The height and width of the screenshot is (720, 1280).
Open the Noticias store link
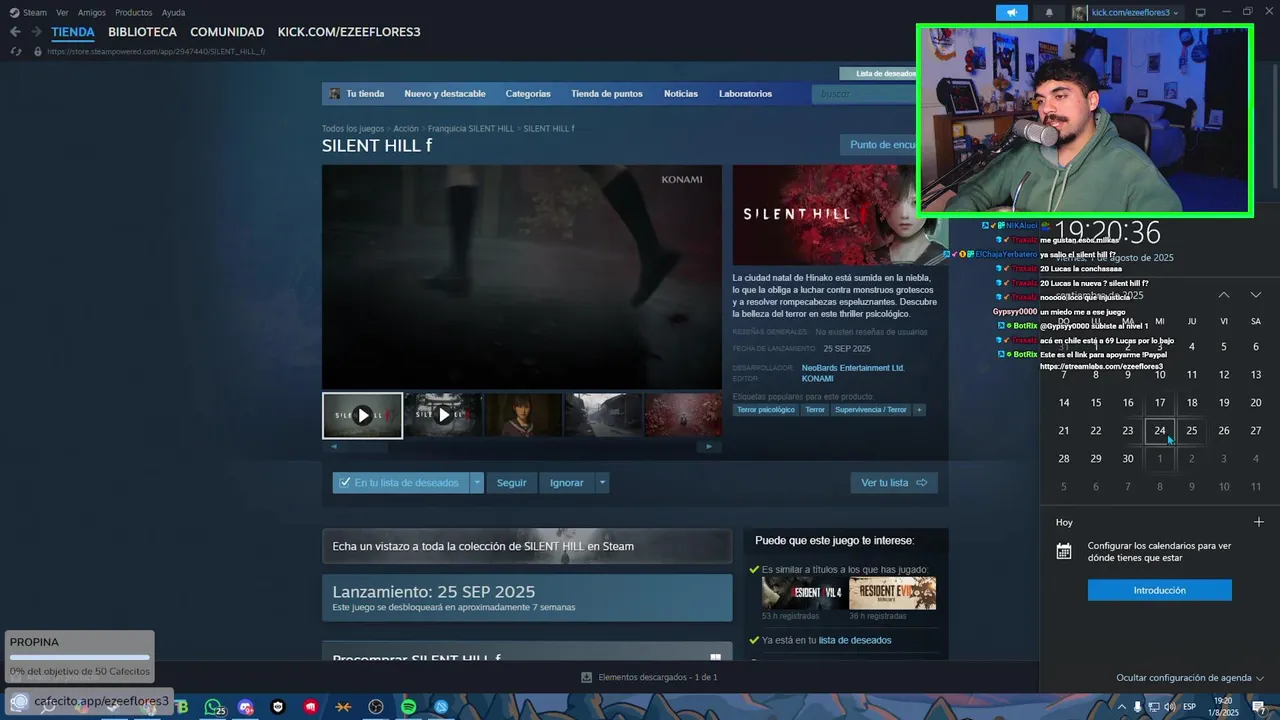681,94
